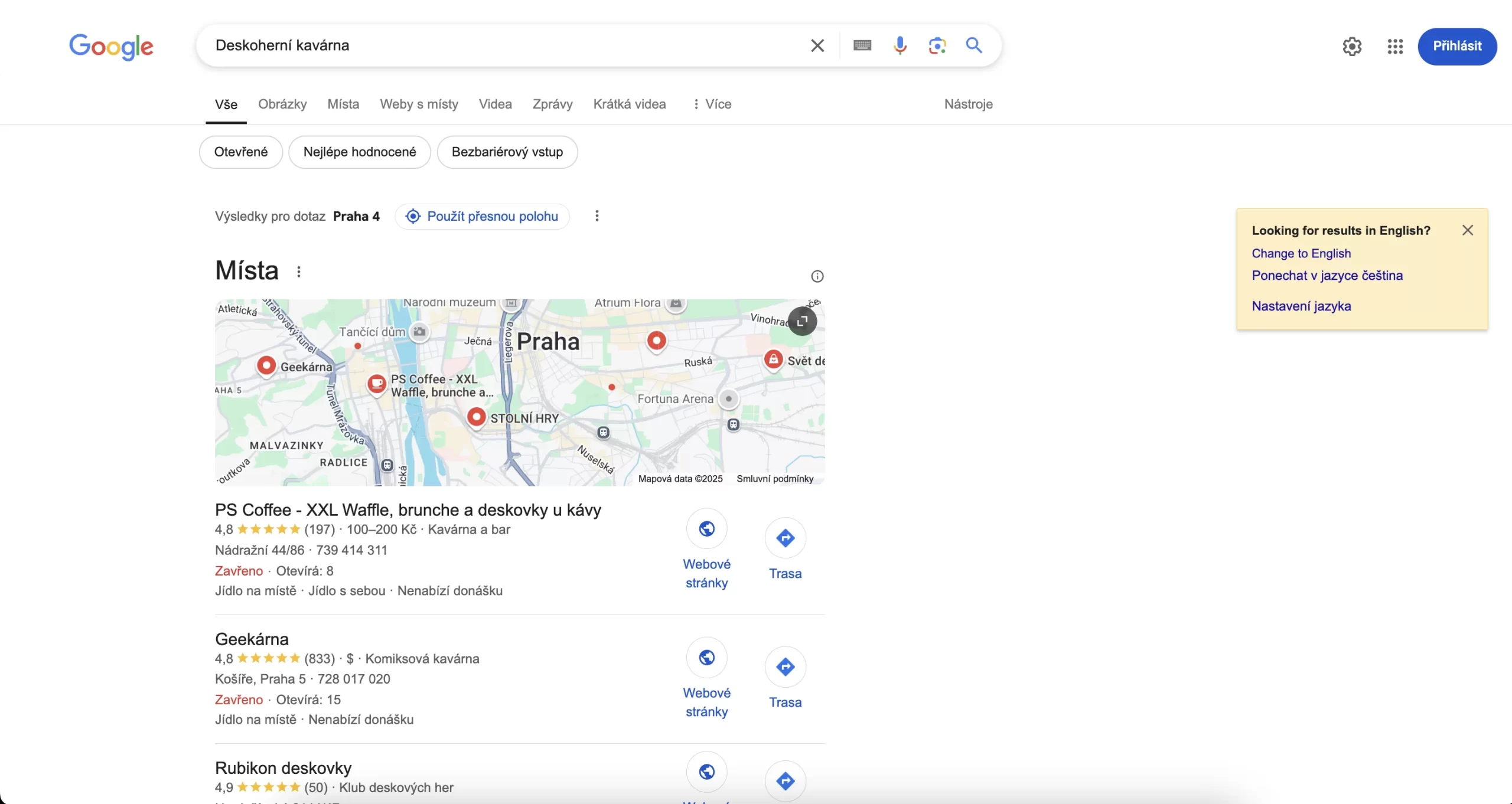Start voice search with microphone icon
1512x804 pixels.
[x=900, y=45]
